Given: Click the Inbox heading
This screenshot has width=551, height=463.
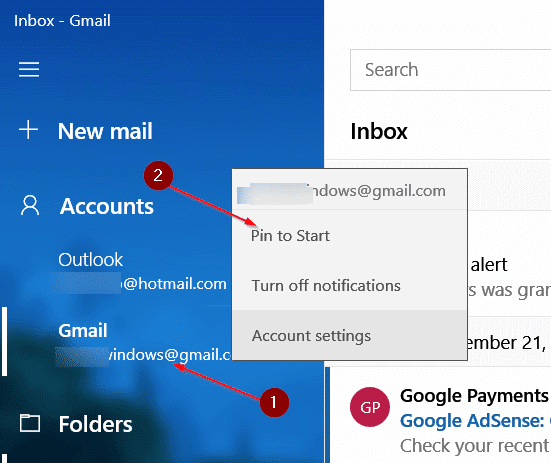Looking at the screenshot, I should 379,131.
